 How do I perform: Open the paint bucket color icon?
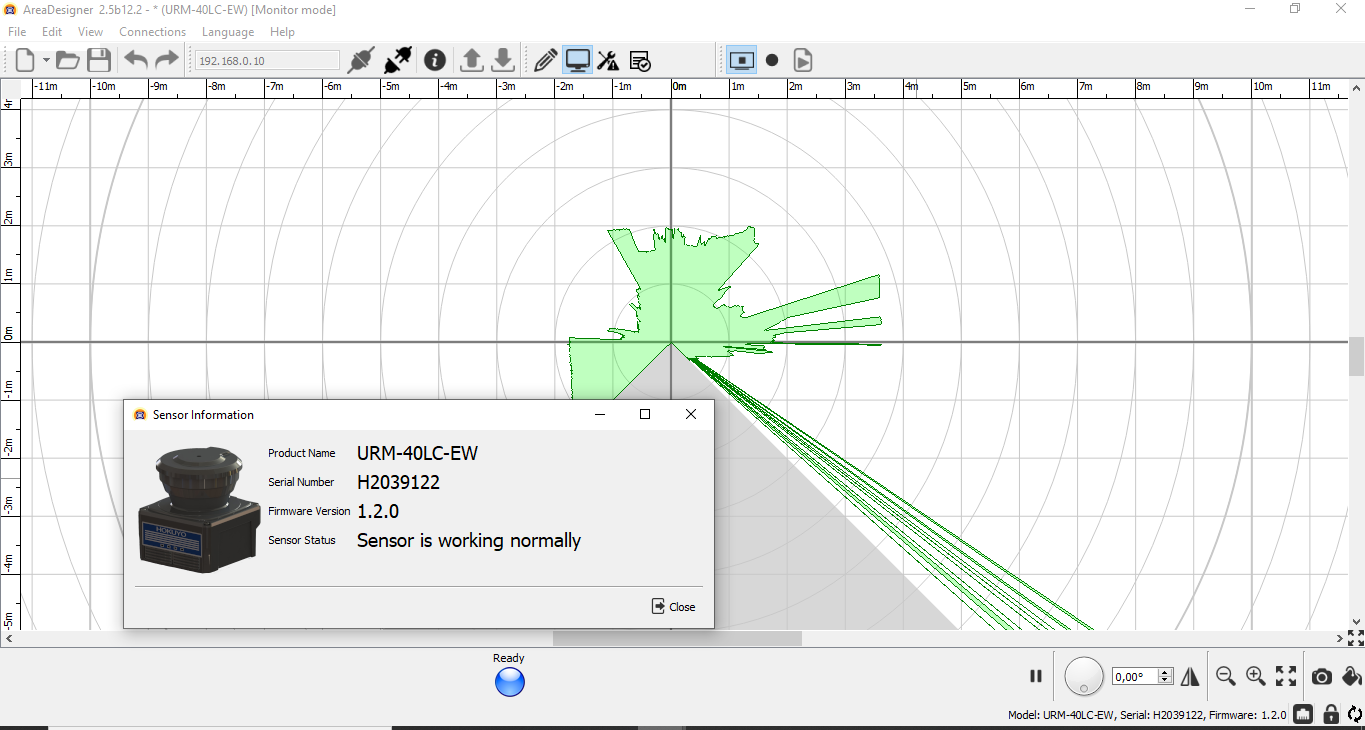point(1351,677)
